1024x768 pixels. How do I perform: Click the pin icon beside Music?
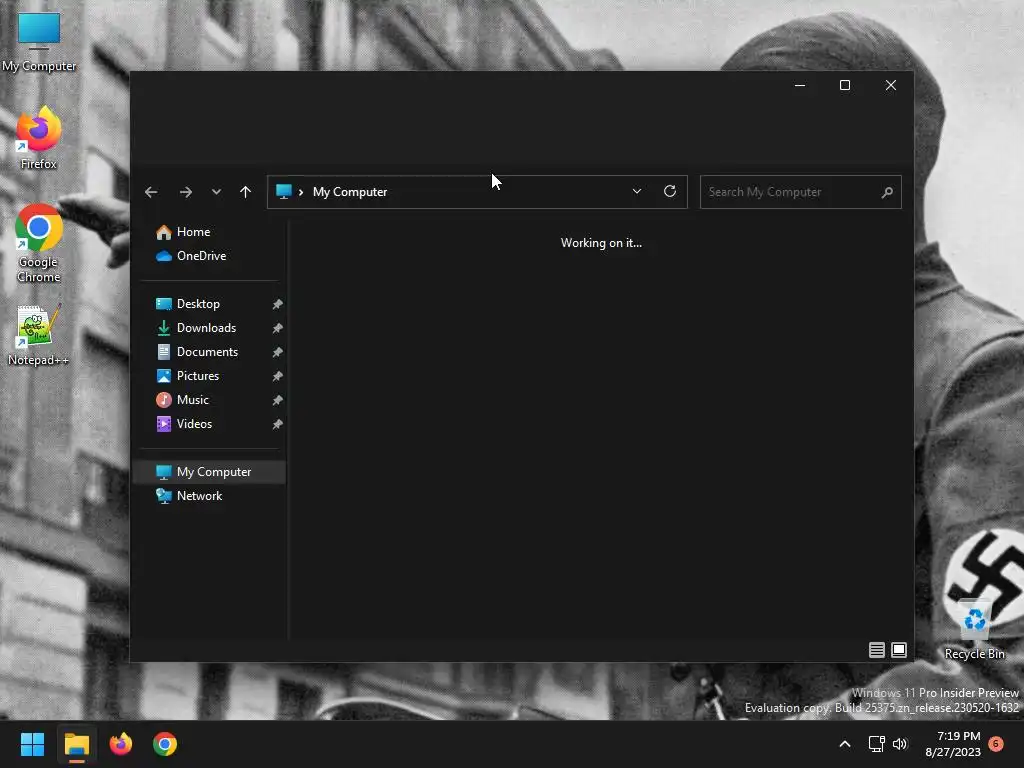(x=278, y=400)
